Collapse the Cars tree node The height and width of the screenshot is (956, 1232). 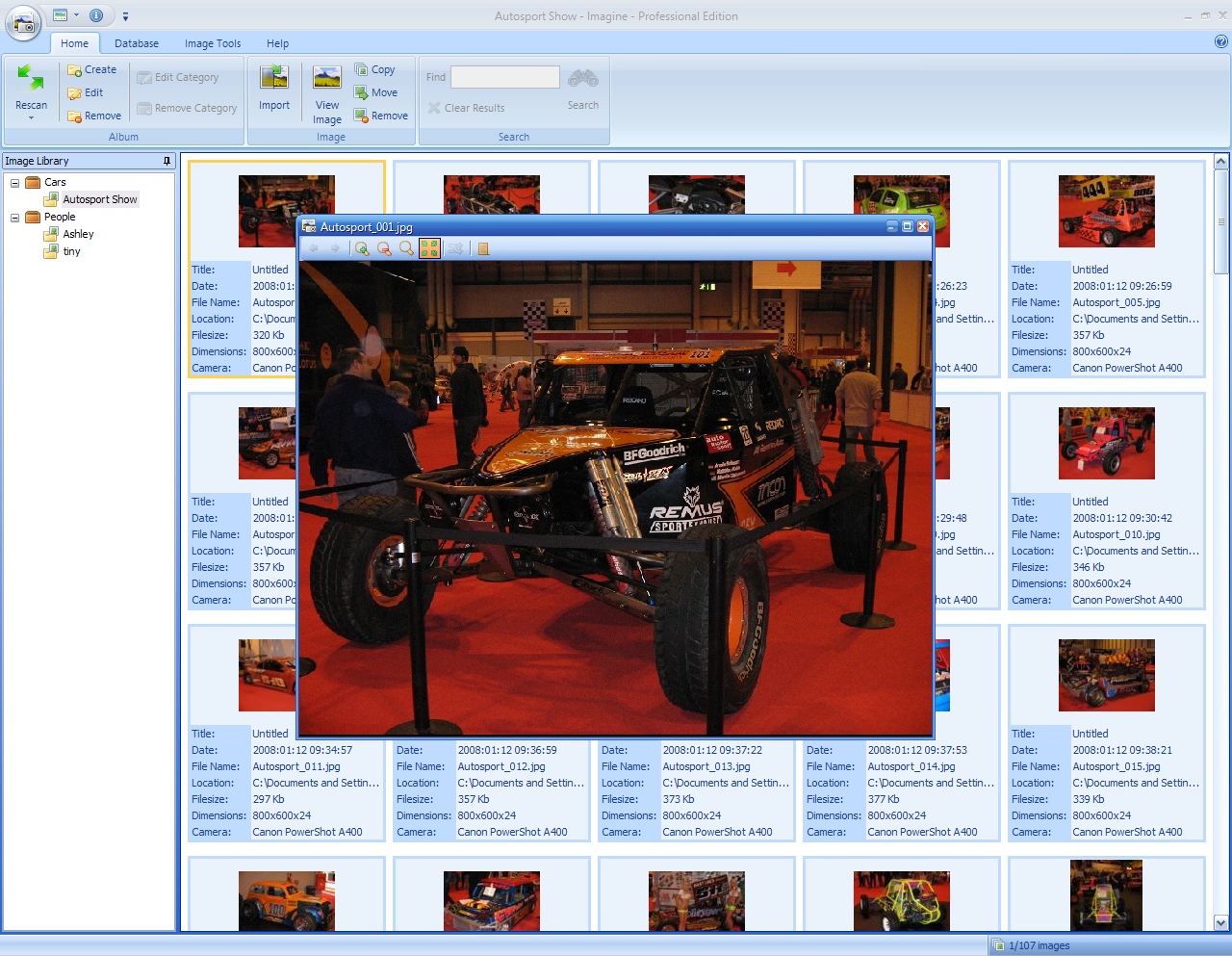(x=14, y=182)
